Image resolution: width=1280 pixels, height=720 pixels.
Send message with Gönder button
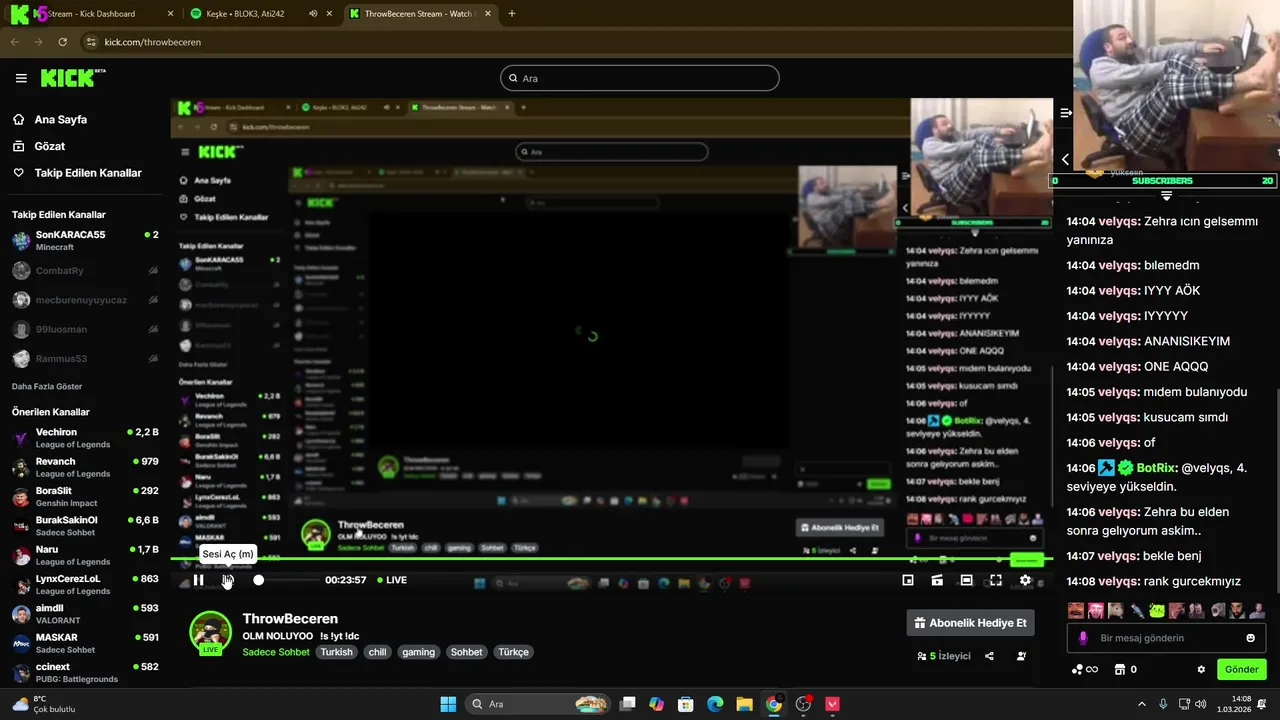(x=1241, y=669)
